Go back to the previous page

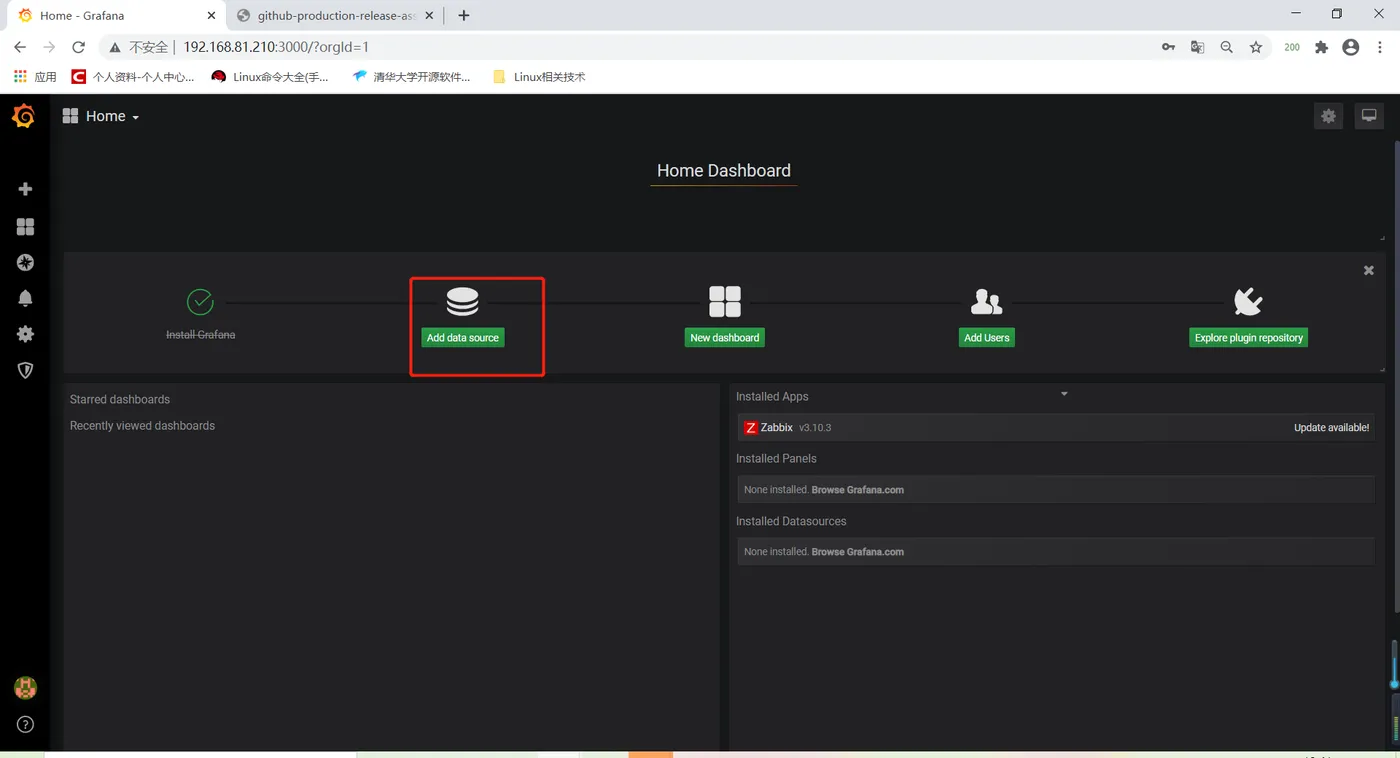20,47
